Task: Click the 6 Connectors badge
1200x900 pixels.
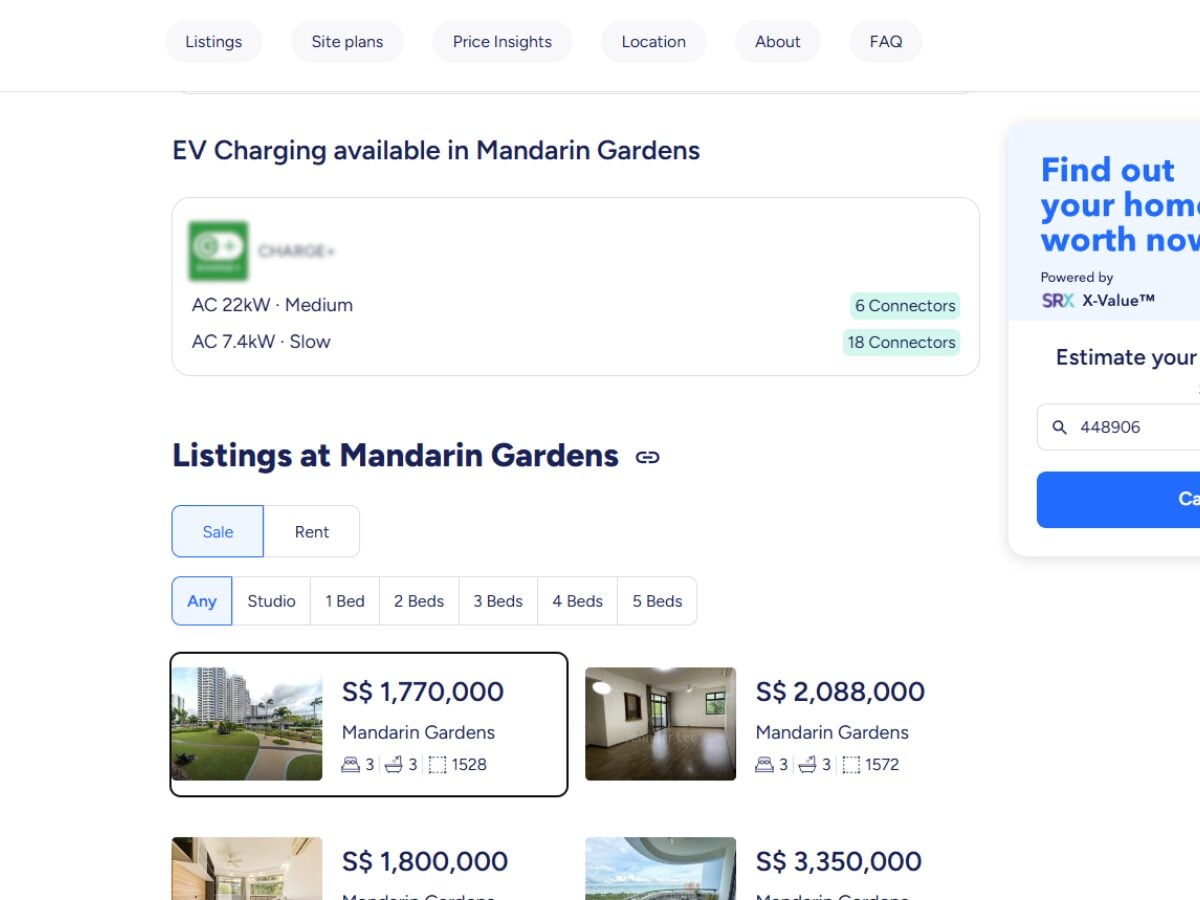Action: [905, 306]
